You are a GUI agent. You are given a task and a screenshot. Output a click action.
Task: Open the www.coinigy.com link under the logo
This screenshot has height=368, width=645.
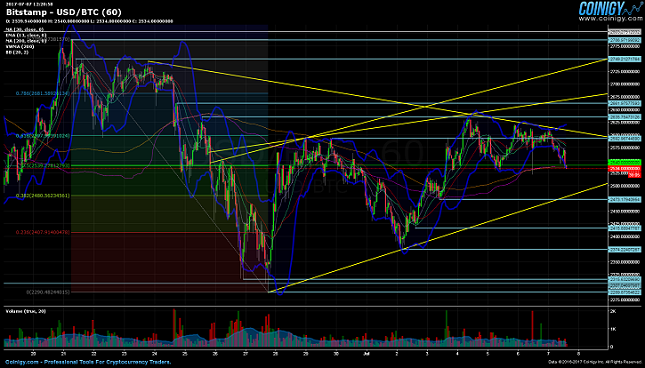pyautogui.click(x=610, y=19)
